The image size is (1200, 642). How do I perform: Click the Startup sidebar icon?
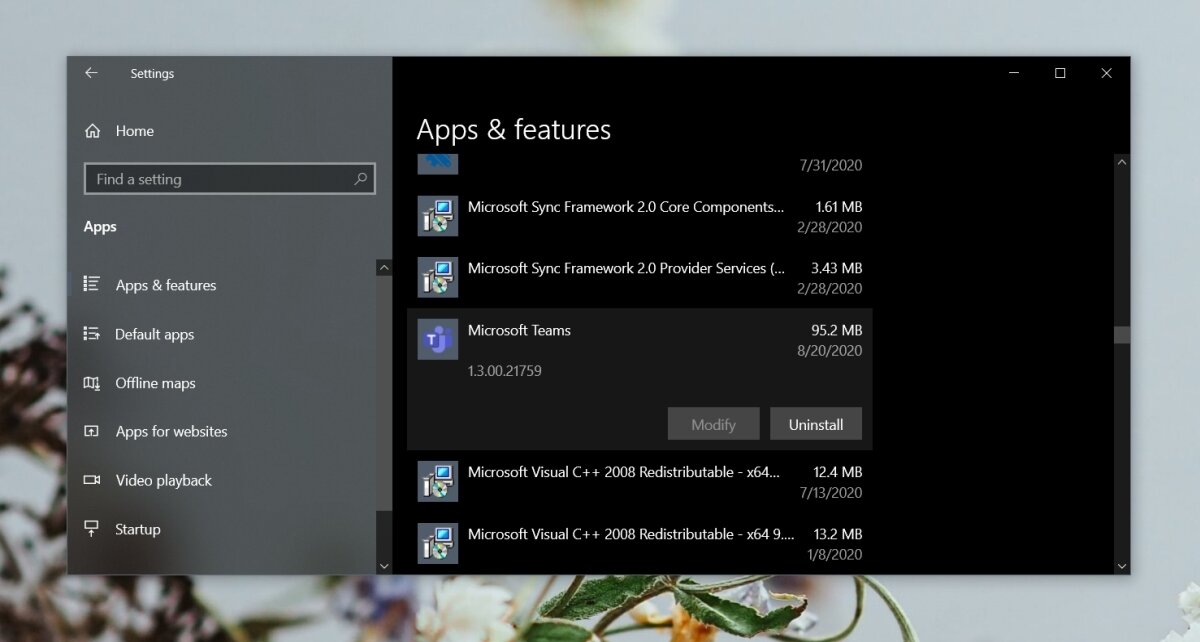(92, 529)
